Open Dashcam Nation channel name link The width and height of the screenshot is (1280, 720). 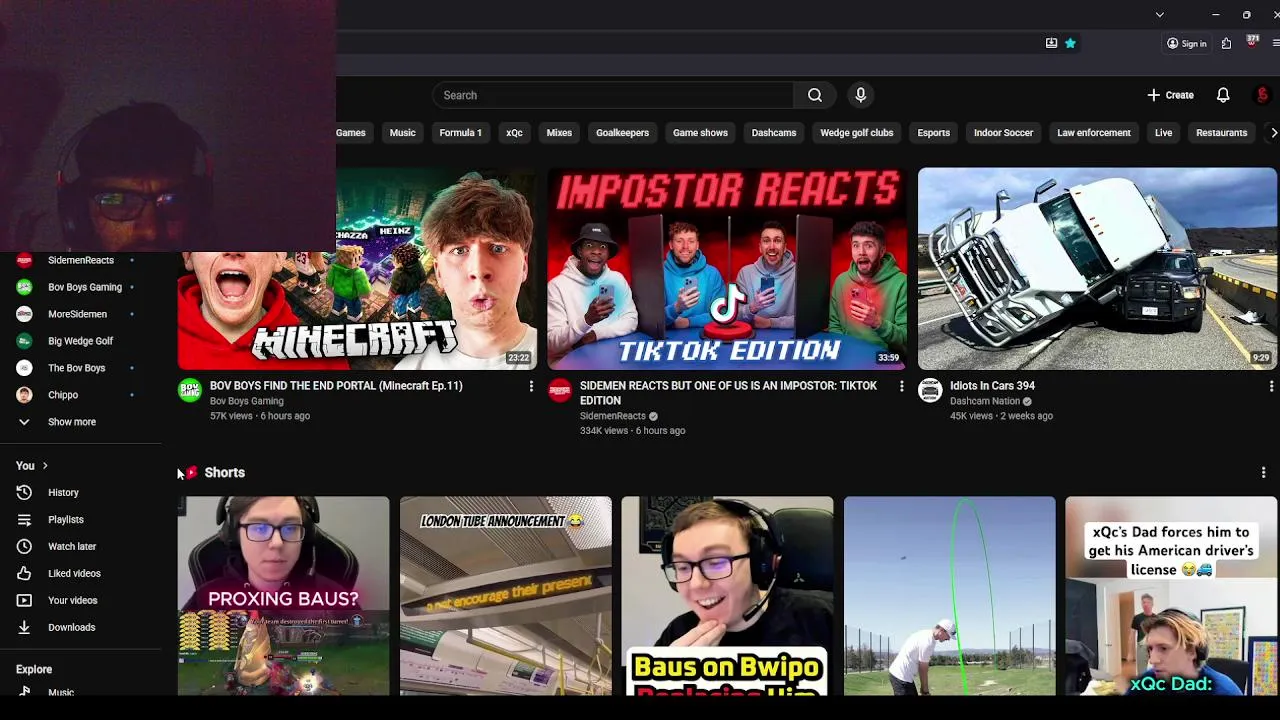[984, 401]
